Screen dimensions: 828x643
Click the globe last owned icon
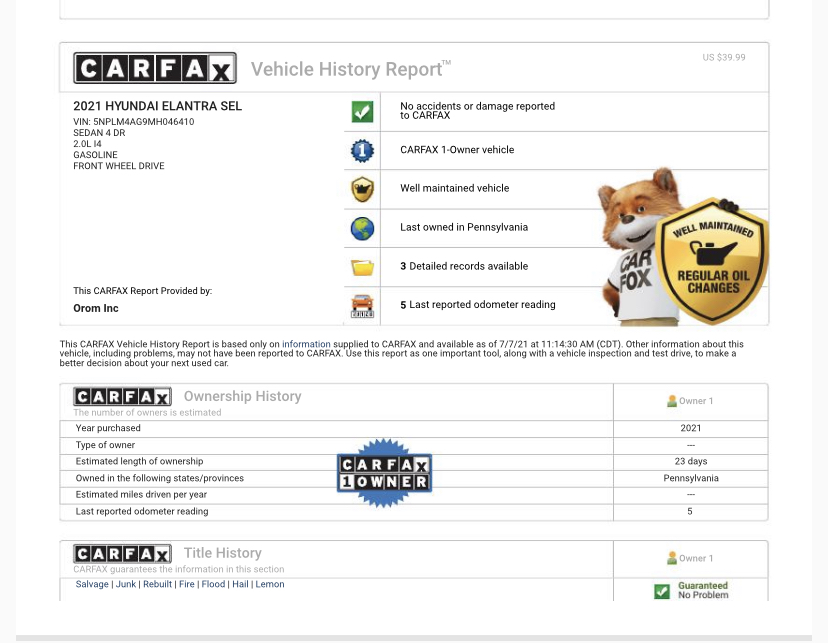tap(362, 228)
